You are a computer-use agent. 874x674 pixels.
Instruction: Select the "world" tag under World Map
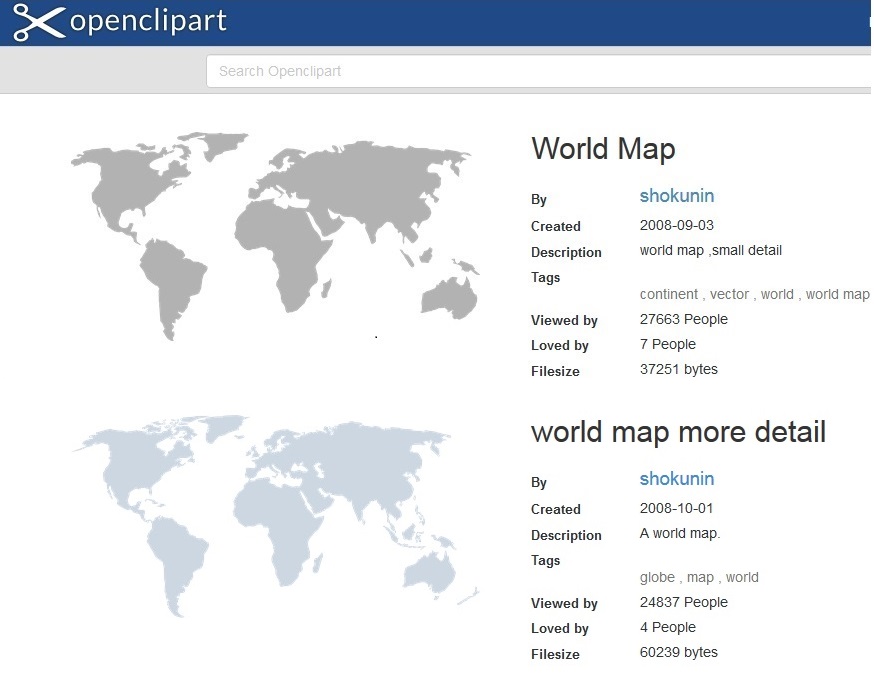[777, 294]
